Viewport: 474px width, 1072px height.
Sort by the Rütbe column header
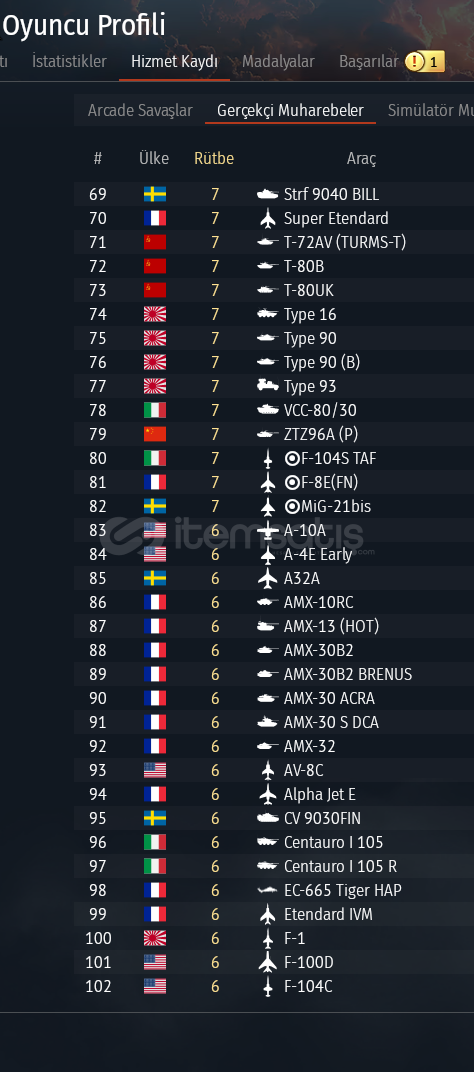(x=214, y=159)
